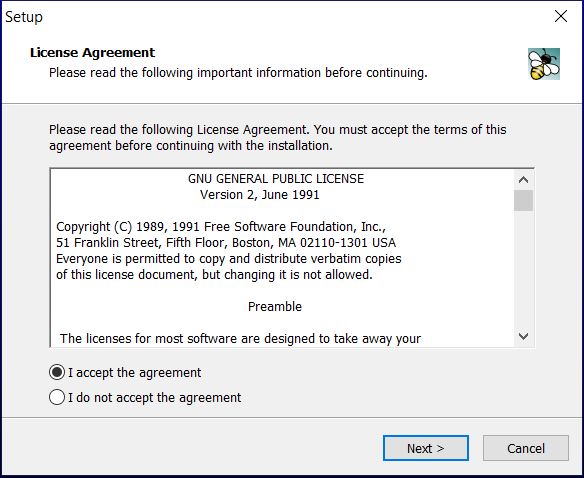Click the license scrollbar up arrow
This screenshot has height=478, width=584.
point(523,180)
